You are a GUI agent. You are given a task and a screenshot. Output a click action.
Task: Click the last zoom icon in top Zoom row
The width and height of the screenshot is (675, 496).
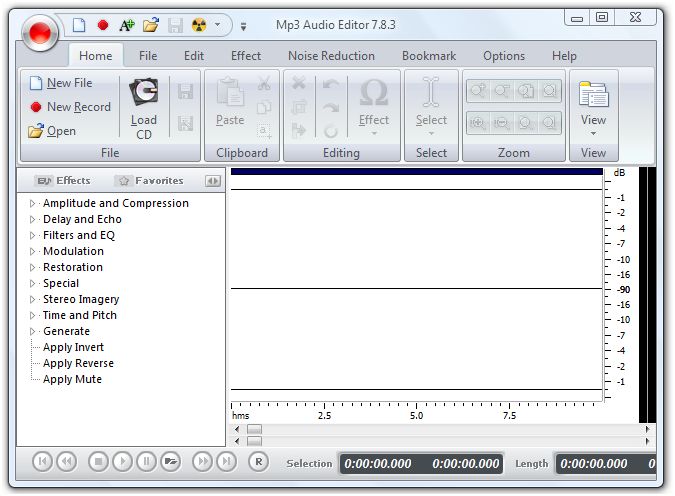point(549,91)
